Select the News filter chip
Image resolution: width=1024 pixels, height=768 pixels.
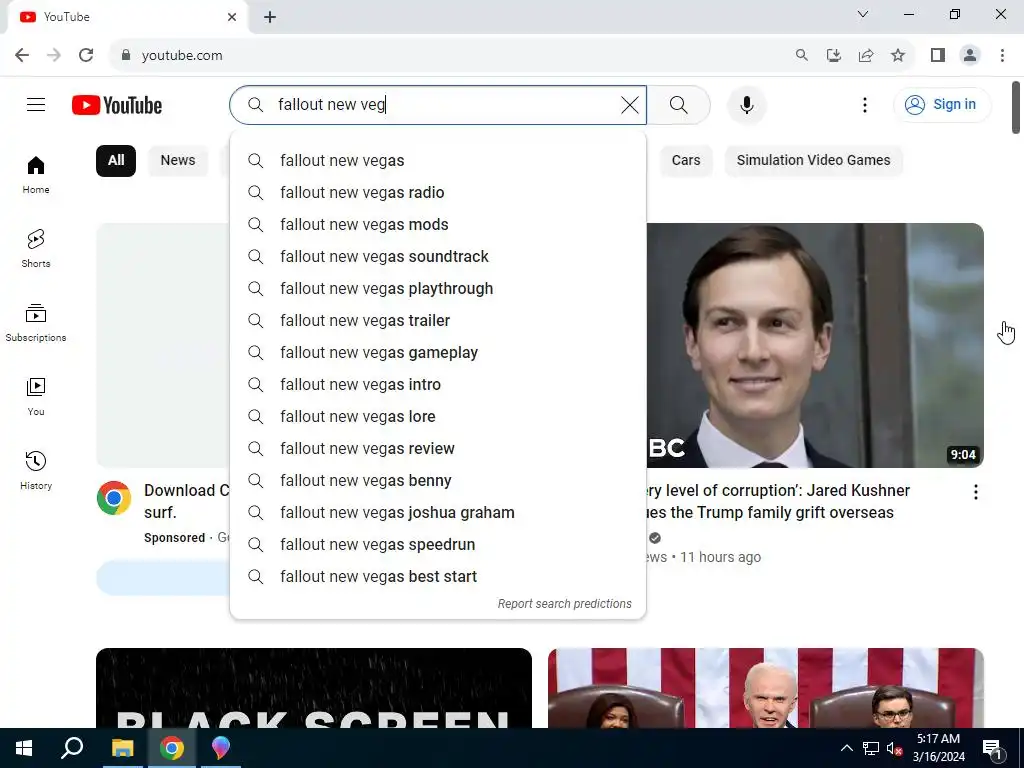(x=178, y=161)
